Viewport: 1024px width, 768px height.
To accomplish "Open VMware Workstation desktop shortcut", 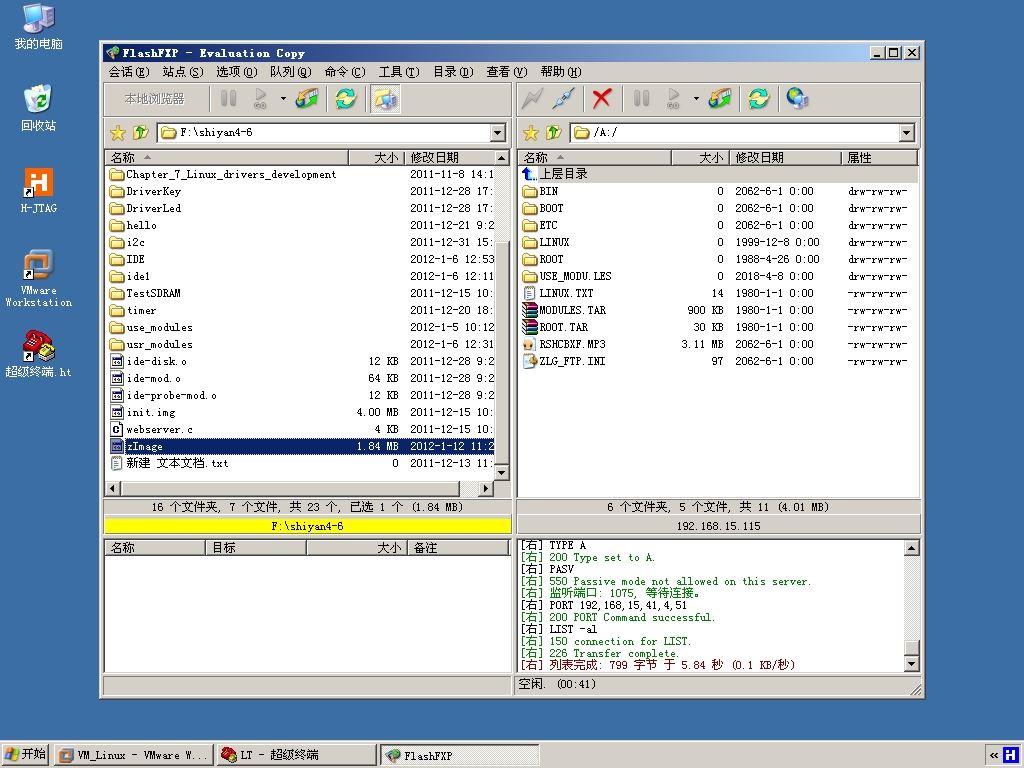I will coord(39,278).
